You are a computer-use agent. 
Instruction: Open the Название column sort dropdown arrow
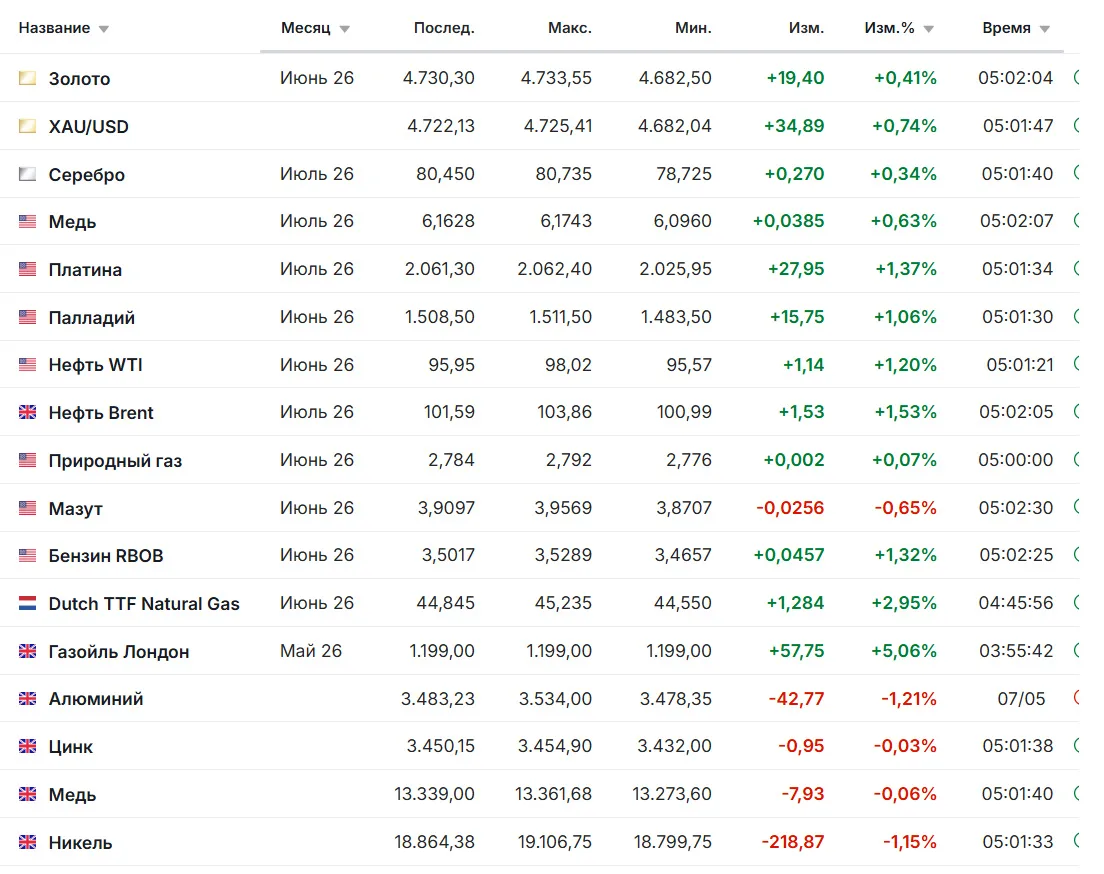coord(104,29)
